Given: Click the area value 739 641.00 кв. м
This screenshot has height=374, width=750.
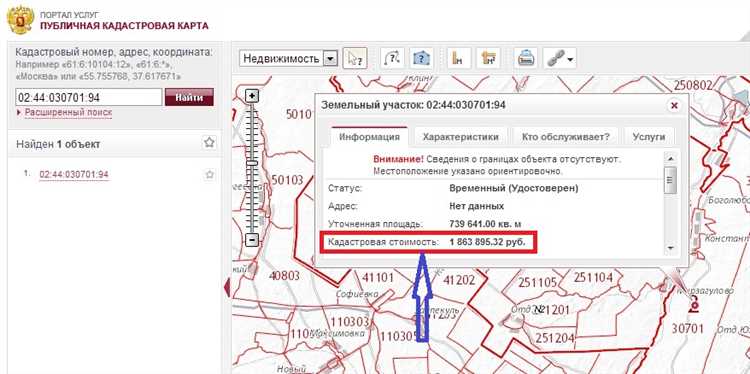Looking at the screenshot, I should click(x=485, y=224).
